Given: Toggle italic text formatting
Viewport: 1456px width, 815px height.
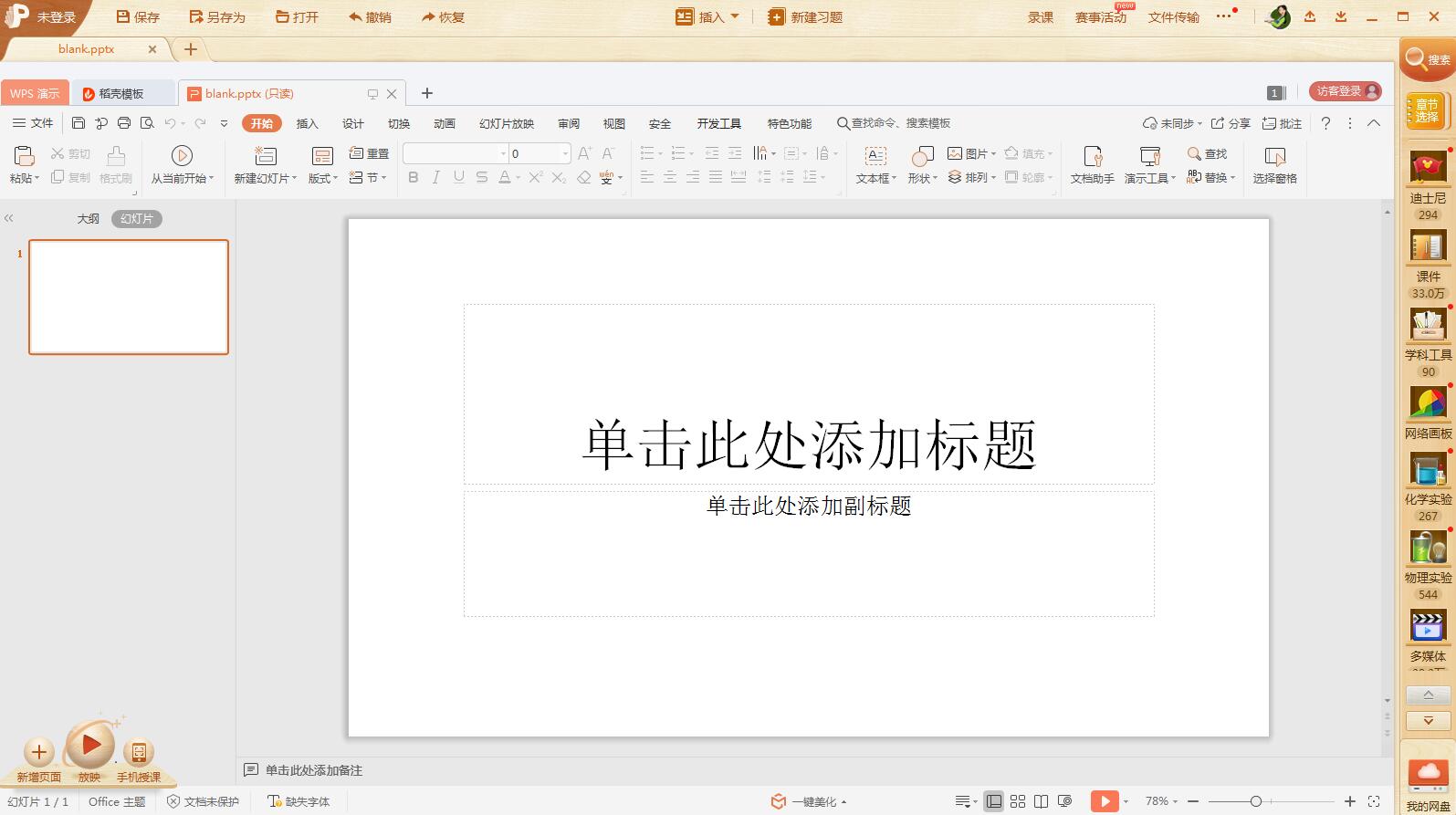Looking at the screenshot, I should (x=436, y=177).
